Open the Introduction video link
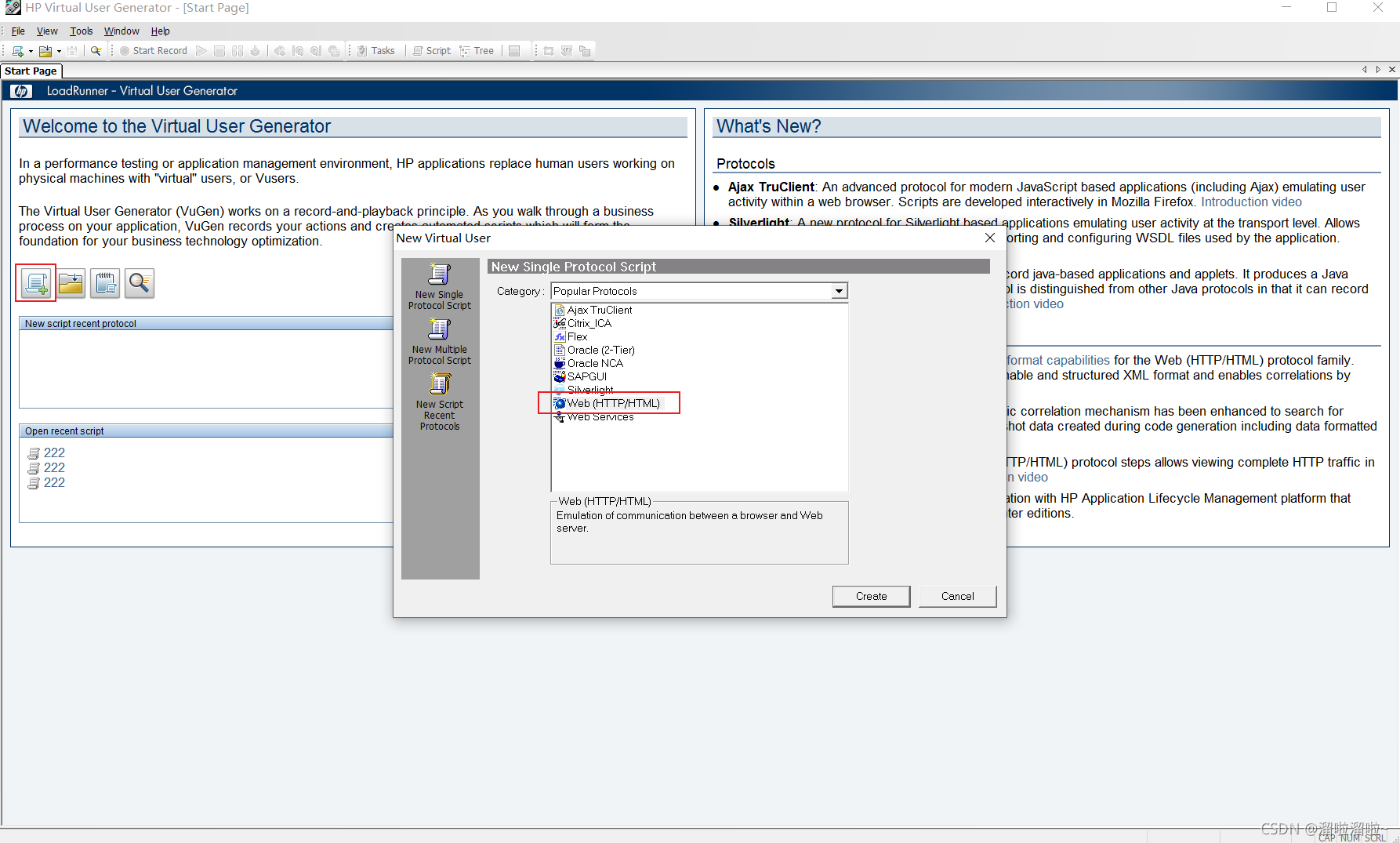 [x=1251, y=202]
